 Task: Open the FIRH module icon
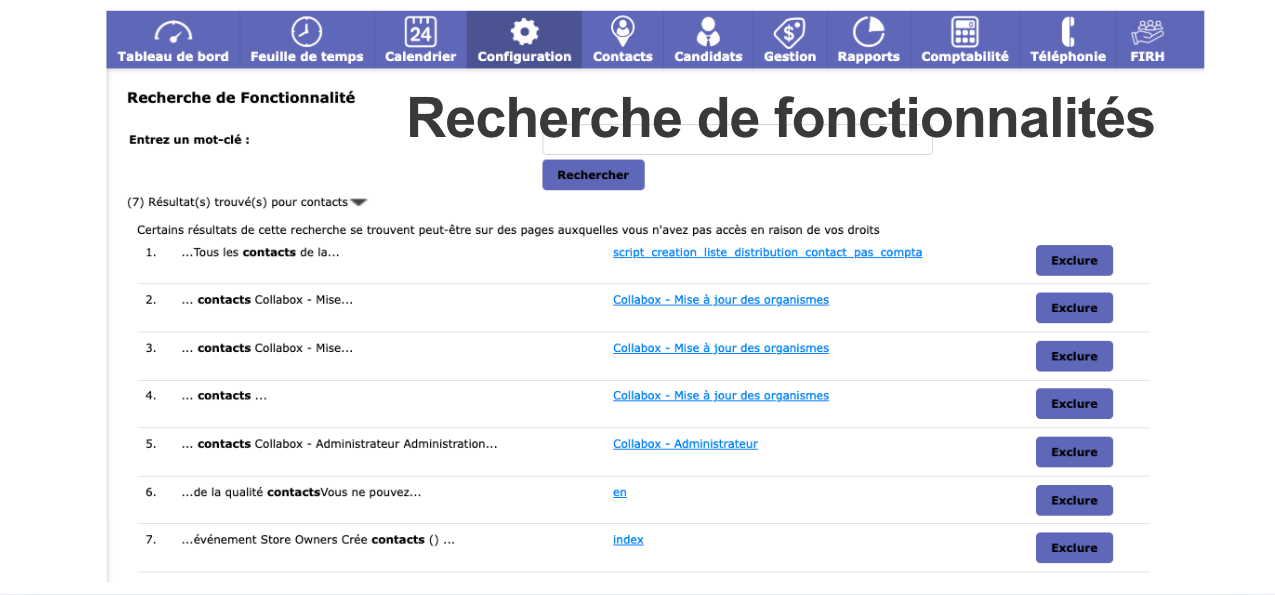tap(1147, 32)
